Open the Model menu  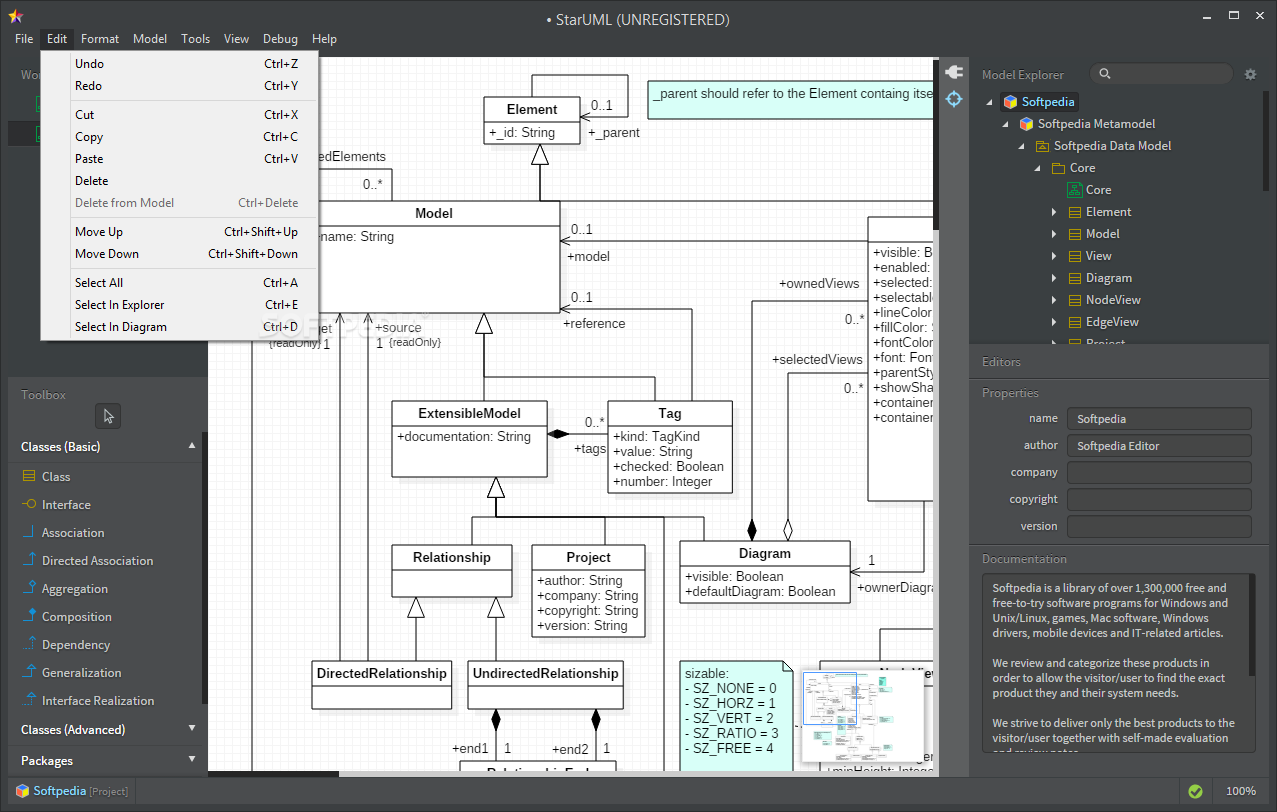pyautogui.click(x=150, y=39)
